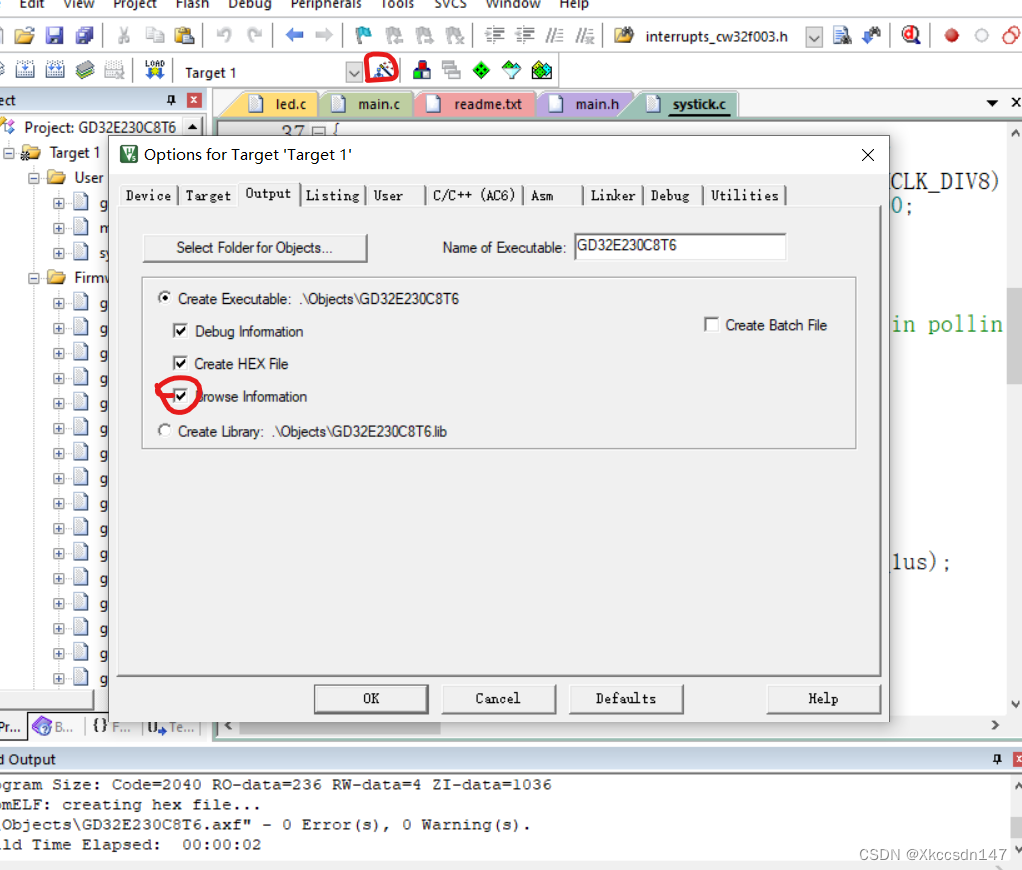
Task: Switch to the Listing tab
Action: (332, 196)
